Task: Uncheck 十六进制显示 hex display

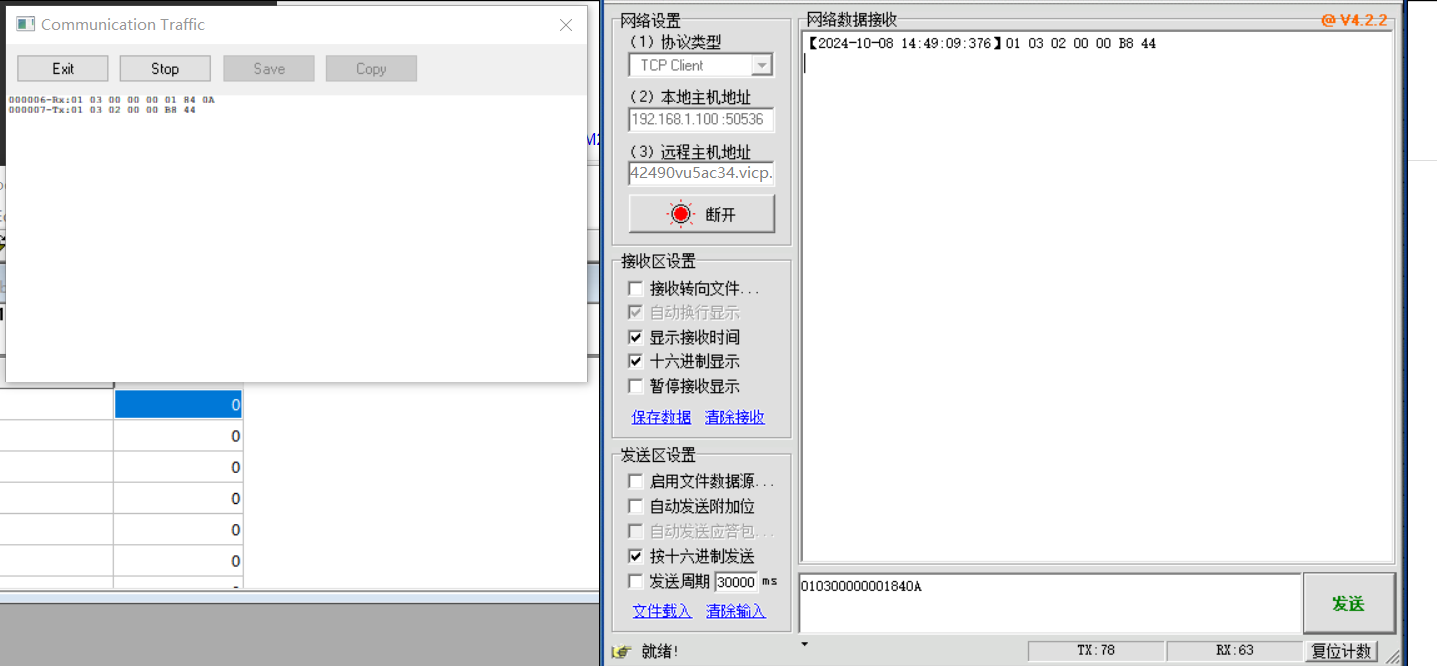Action: [636, 361]
